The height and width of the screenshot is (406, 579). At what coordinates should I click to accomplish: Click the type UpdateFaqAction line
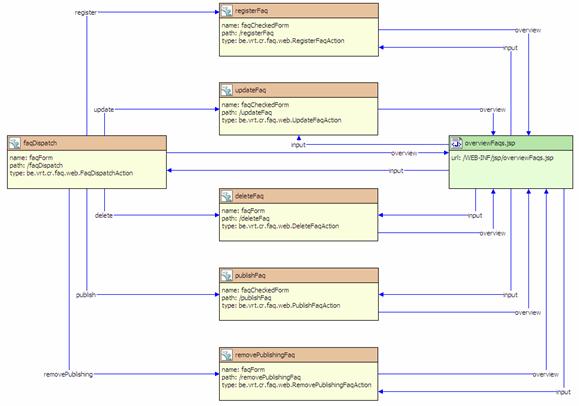281,120
